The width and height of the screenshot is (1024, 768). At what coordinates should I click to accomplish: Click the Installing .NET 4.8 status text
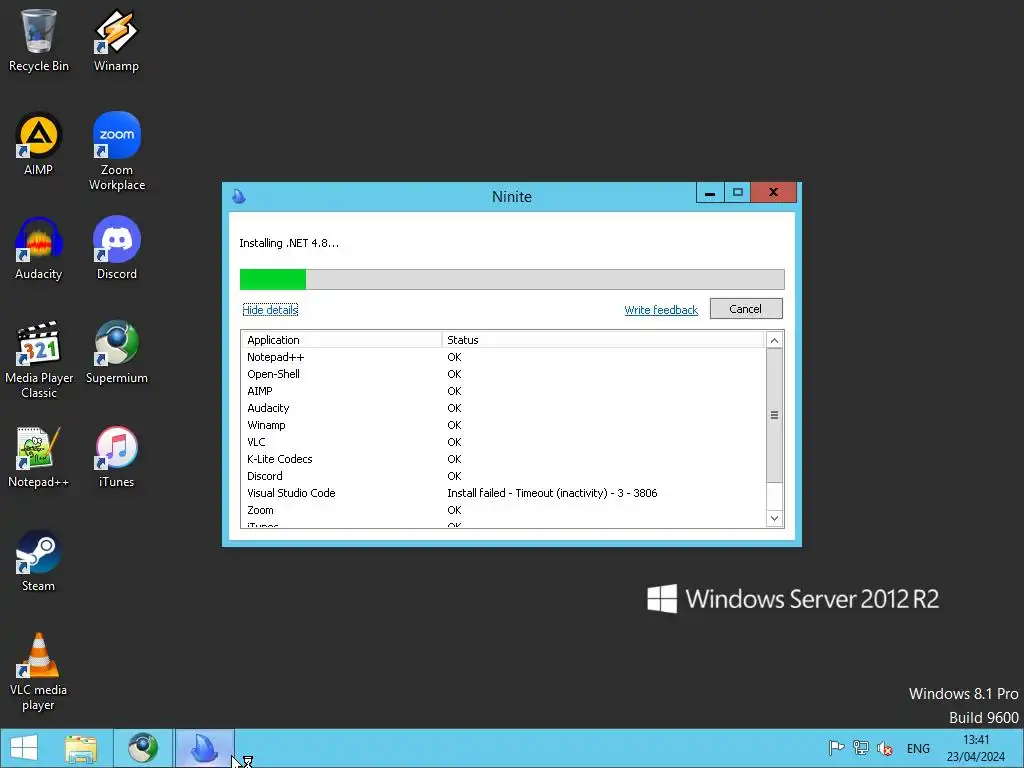coord(289,243)
